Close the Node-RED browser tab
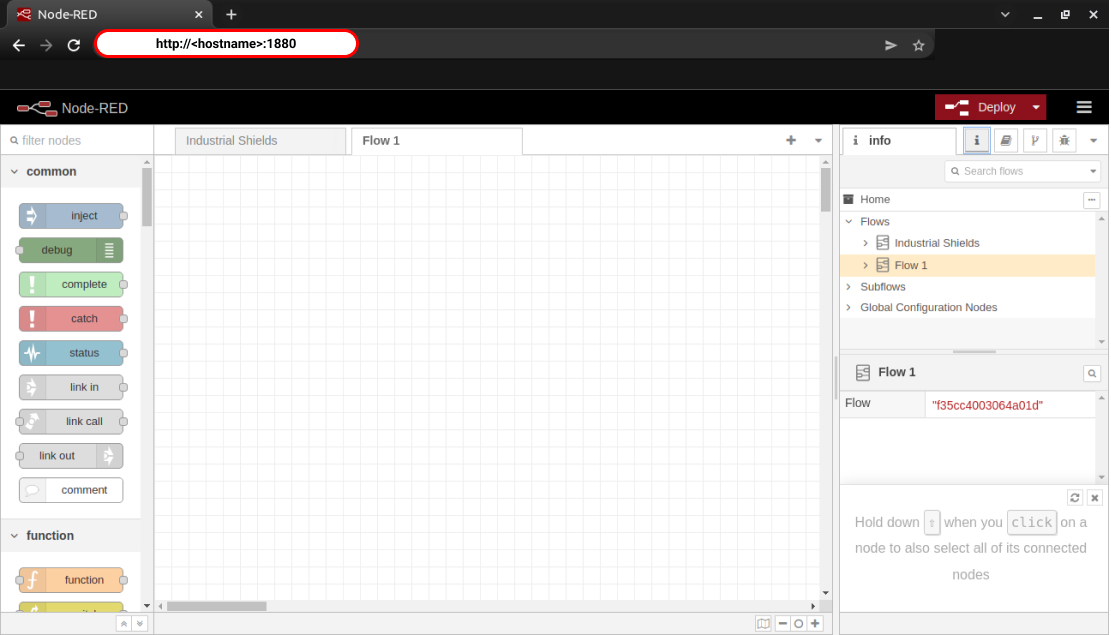The width and height of the screenshot is (1111, 635). [198, 14]
